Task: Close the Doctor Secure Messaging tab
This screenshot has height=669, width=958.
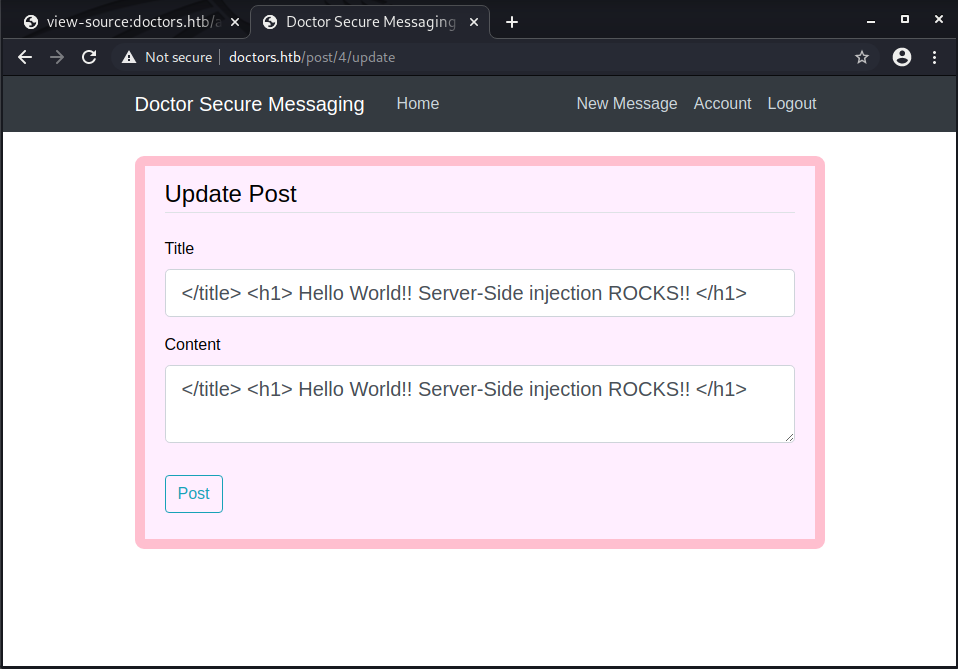Action: [x=473, y=22]
